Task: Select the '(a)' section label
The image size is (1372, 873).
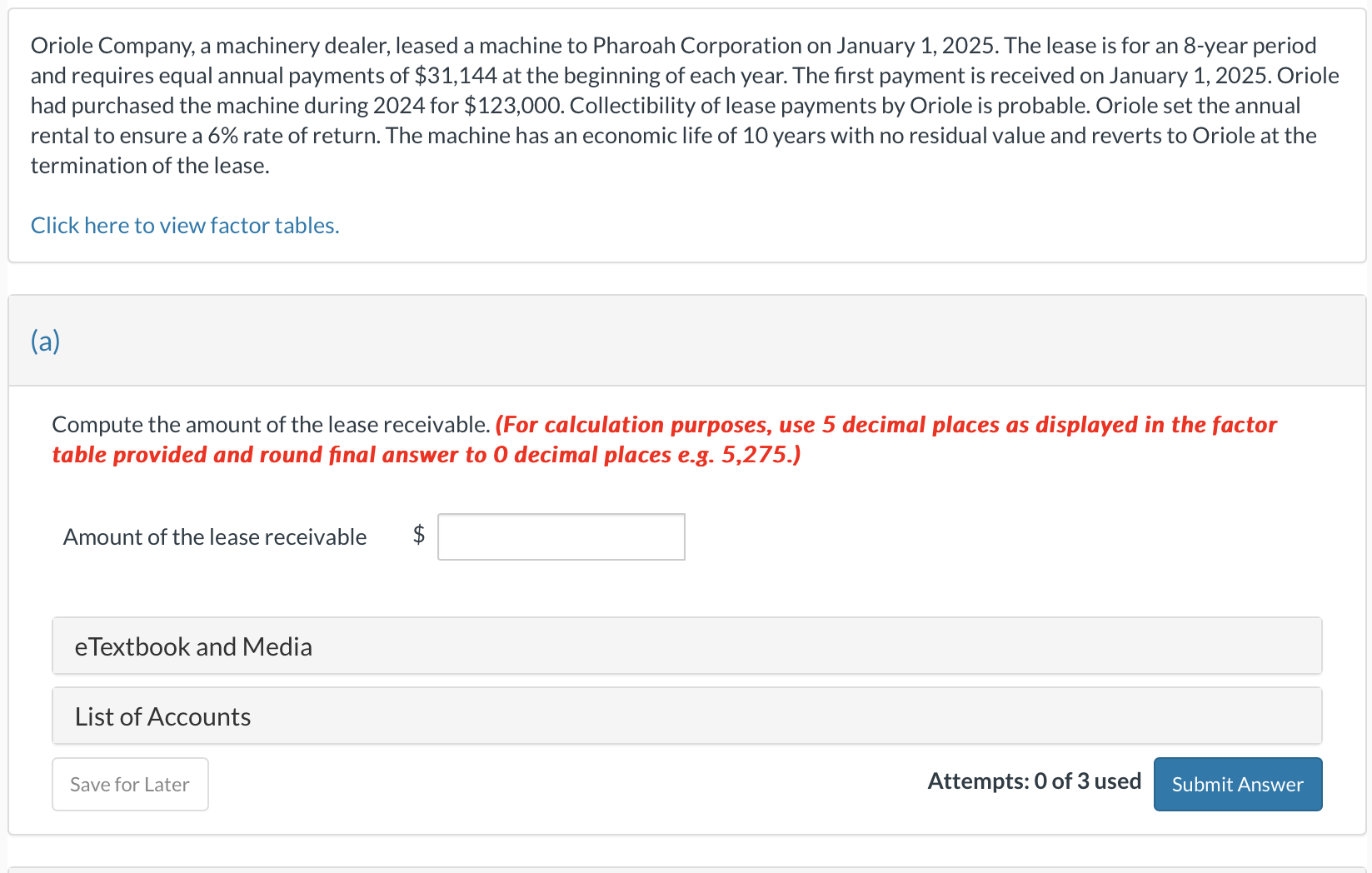Action: click(46, 341)
